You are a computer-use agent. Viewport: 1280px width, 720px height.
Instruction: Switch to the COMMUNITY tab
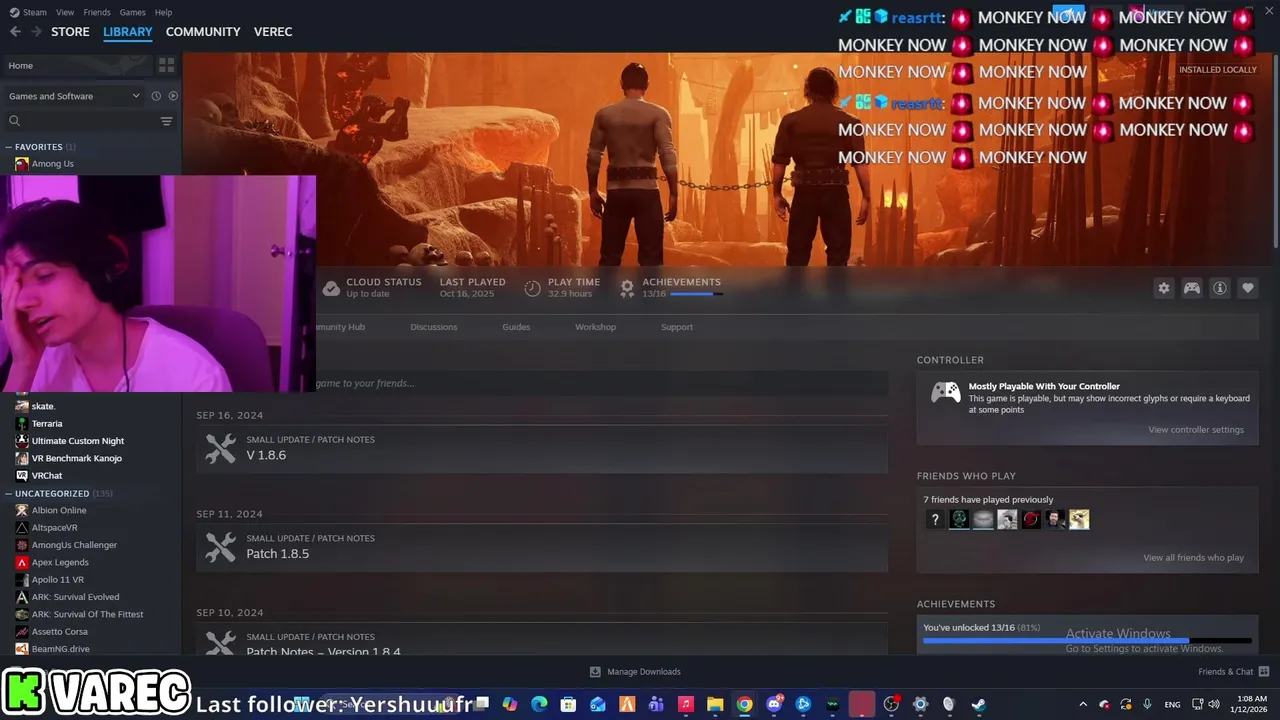pyautogui.click(x=203, y=32)
